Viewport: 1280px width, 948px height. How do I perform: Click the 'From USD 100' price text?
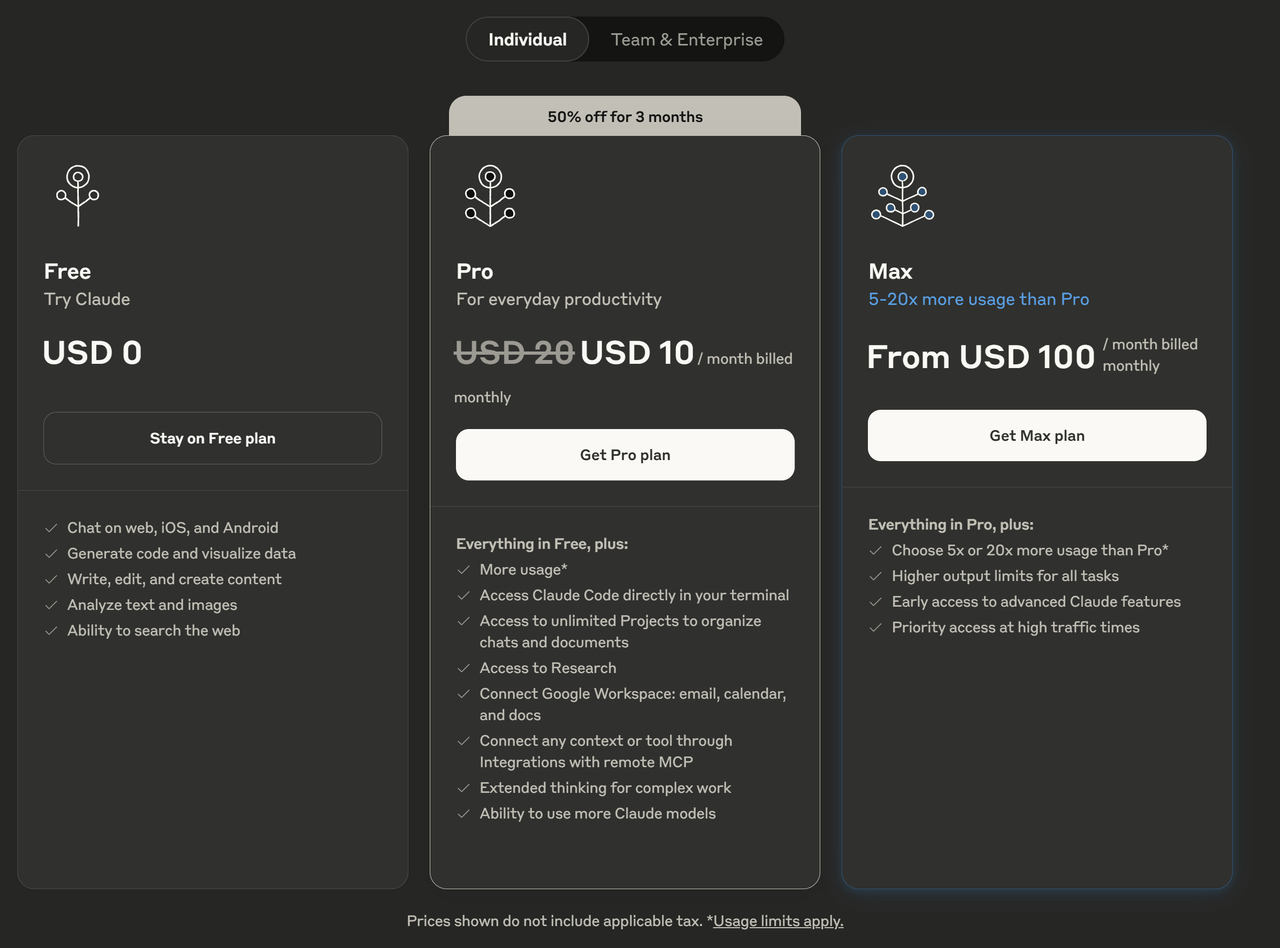click(x=980, y=357)
